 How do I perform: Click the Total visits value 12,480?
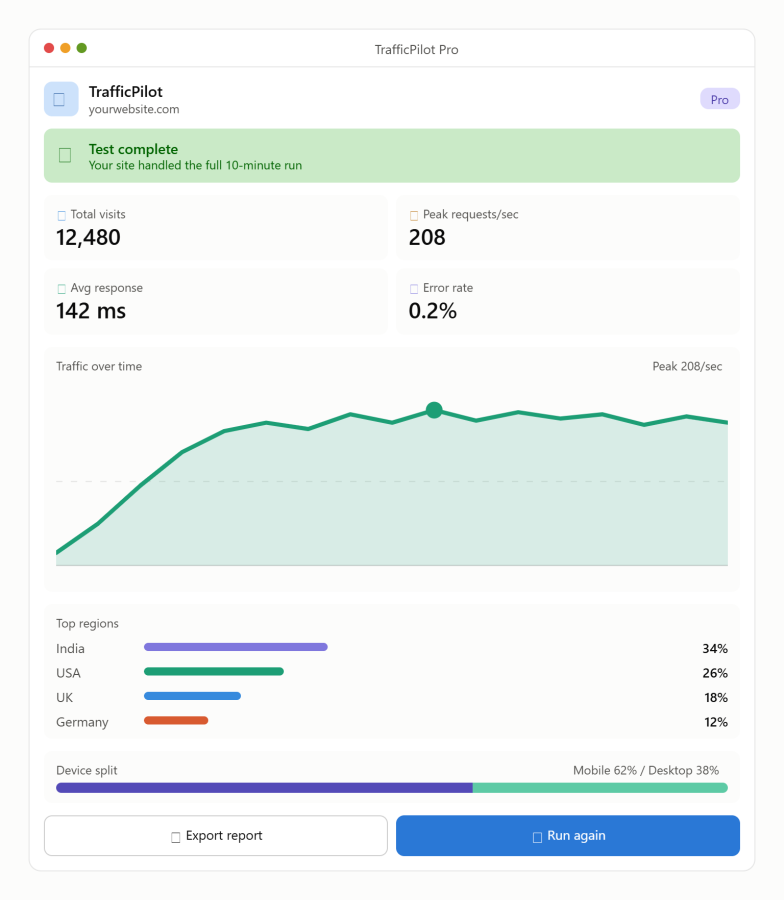(x=88, y=238)
